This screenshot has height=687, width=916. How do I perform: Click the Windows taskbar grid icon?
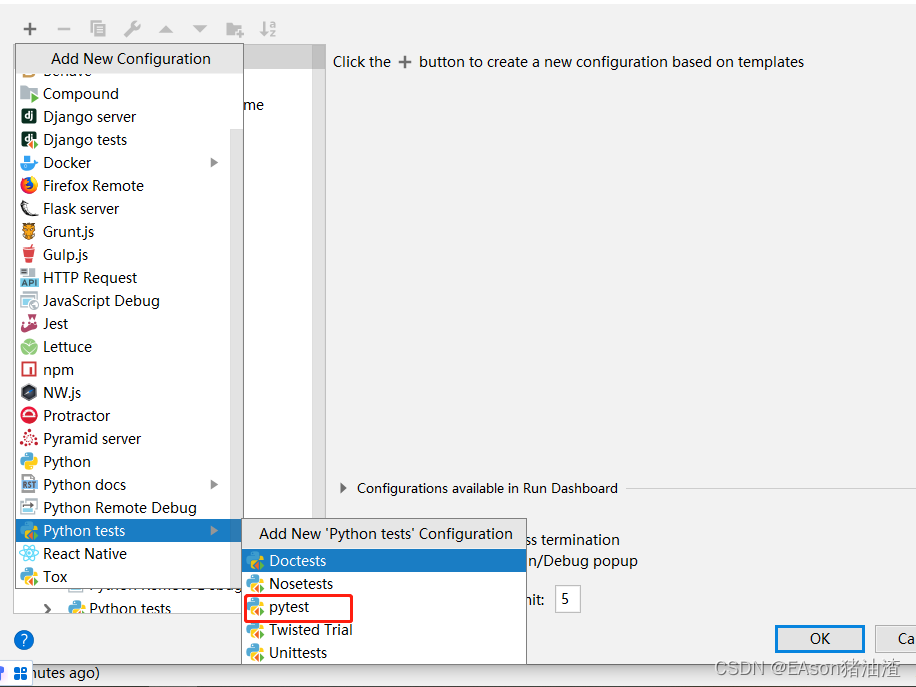[20, 674]
